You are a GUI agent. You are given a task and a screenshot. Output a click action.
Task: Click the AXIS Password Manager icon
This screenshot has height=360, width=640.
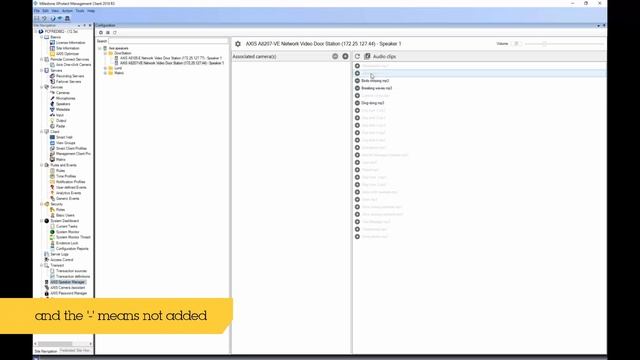pyautogui.click(x=47, y=293)
